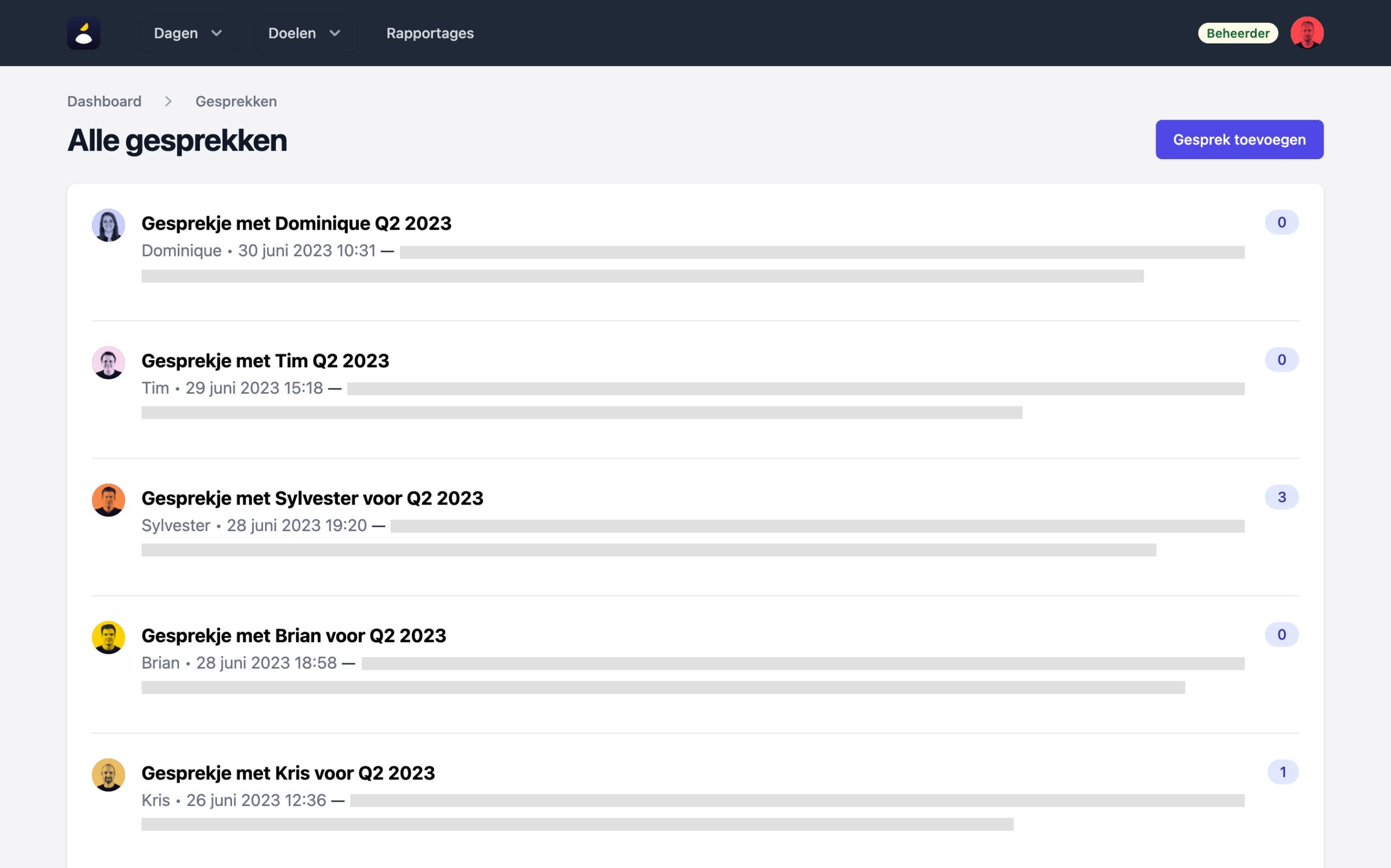1391x868 pixels.
Task: Open Gesprekje met Dominique Q2 2023
Action: tap(296, 223)
